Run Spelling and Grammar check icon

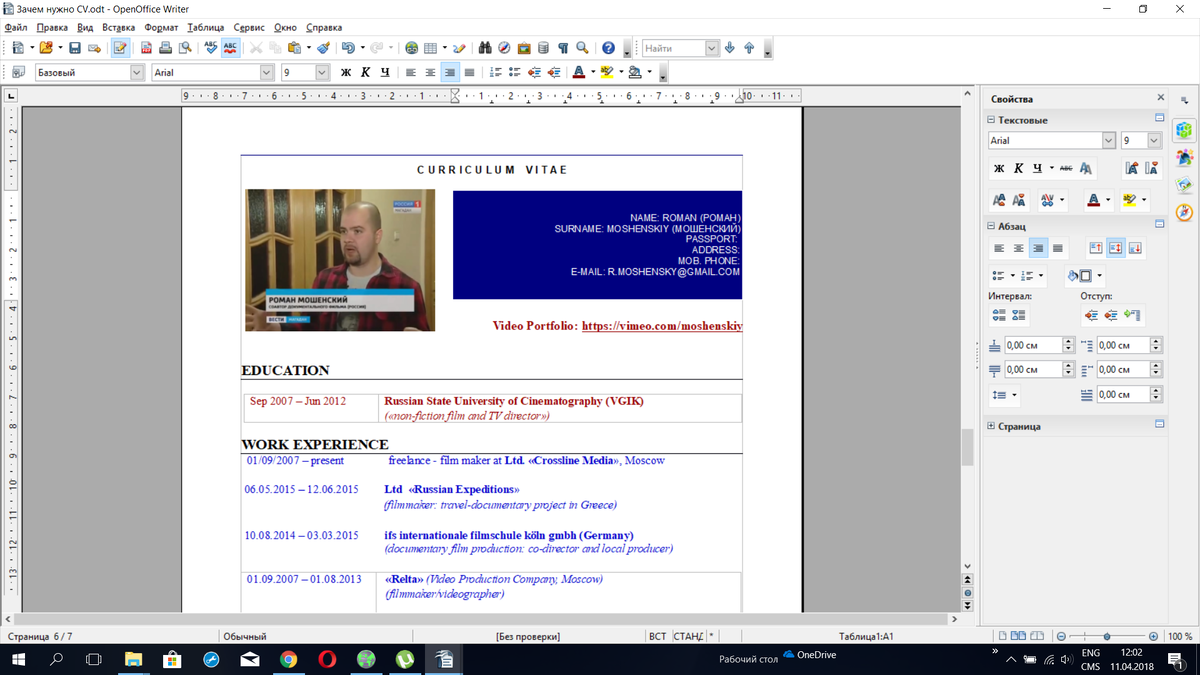[211, 48]
